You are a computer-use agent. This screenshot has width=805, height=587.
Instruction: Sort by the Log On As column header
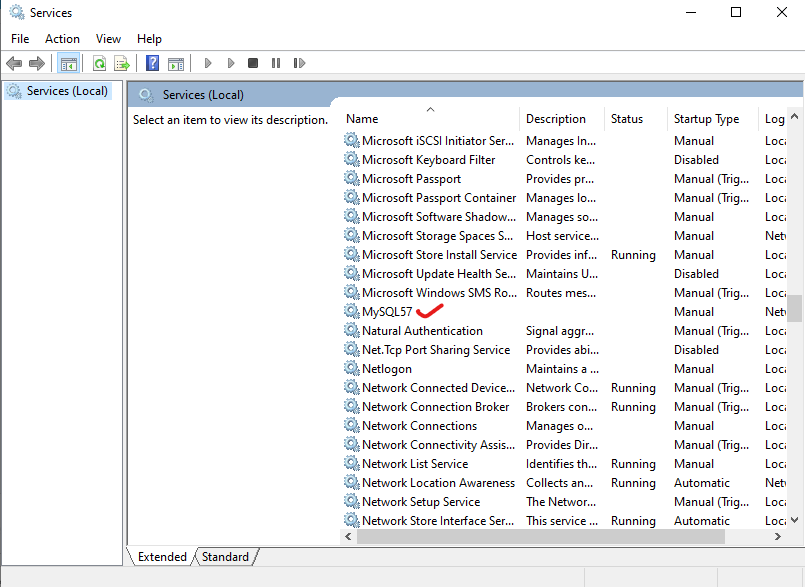tap(773, 119)
